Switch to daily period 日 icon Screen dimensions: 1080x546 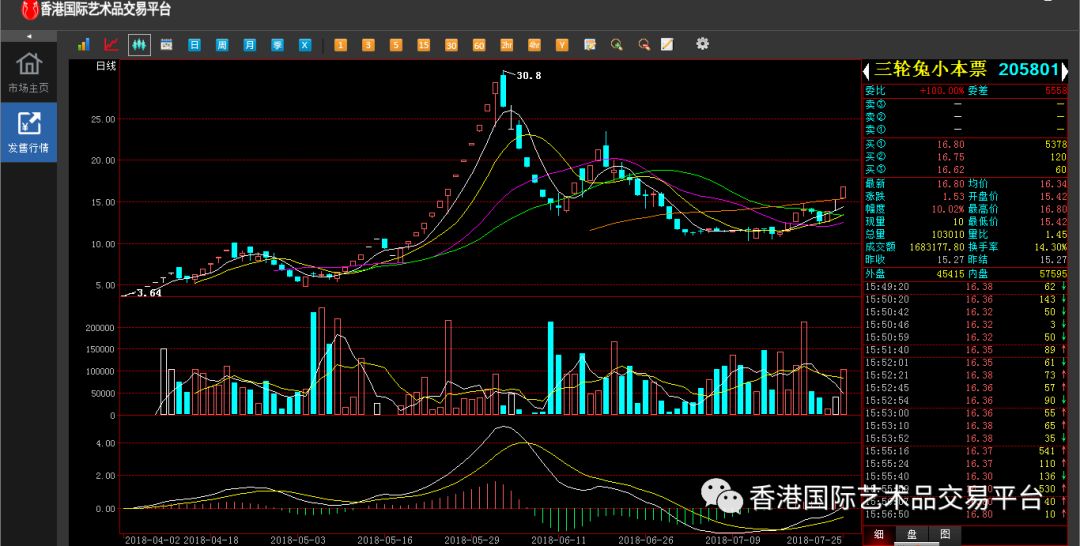(x=195, y=45)
